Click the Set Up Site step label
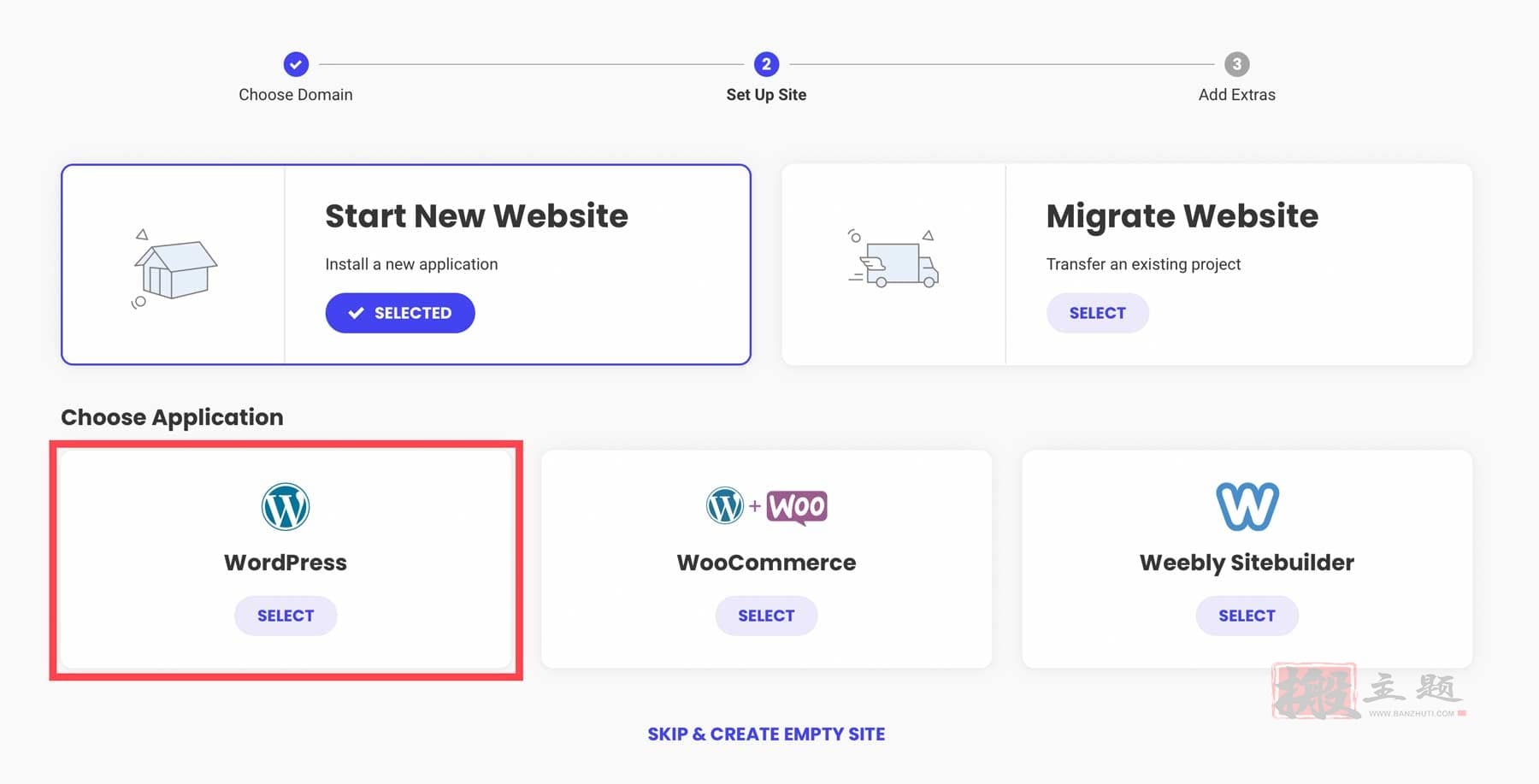 (766, 95)
